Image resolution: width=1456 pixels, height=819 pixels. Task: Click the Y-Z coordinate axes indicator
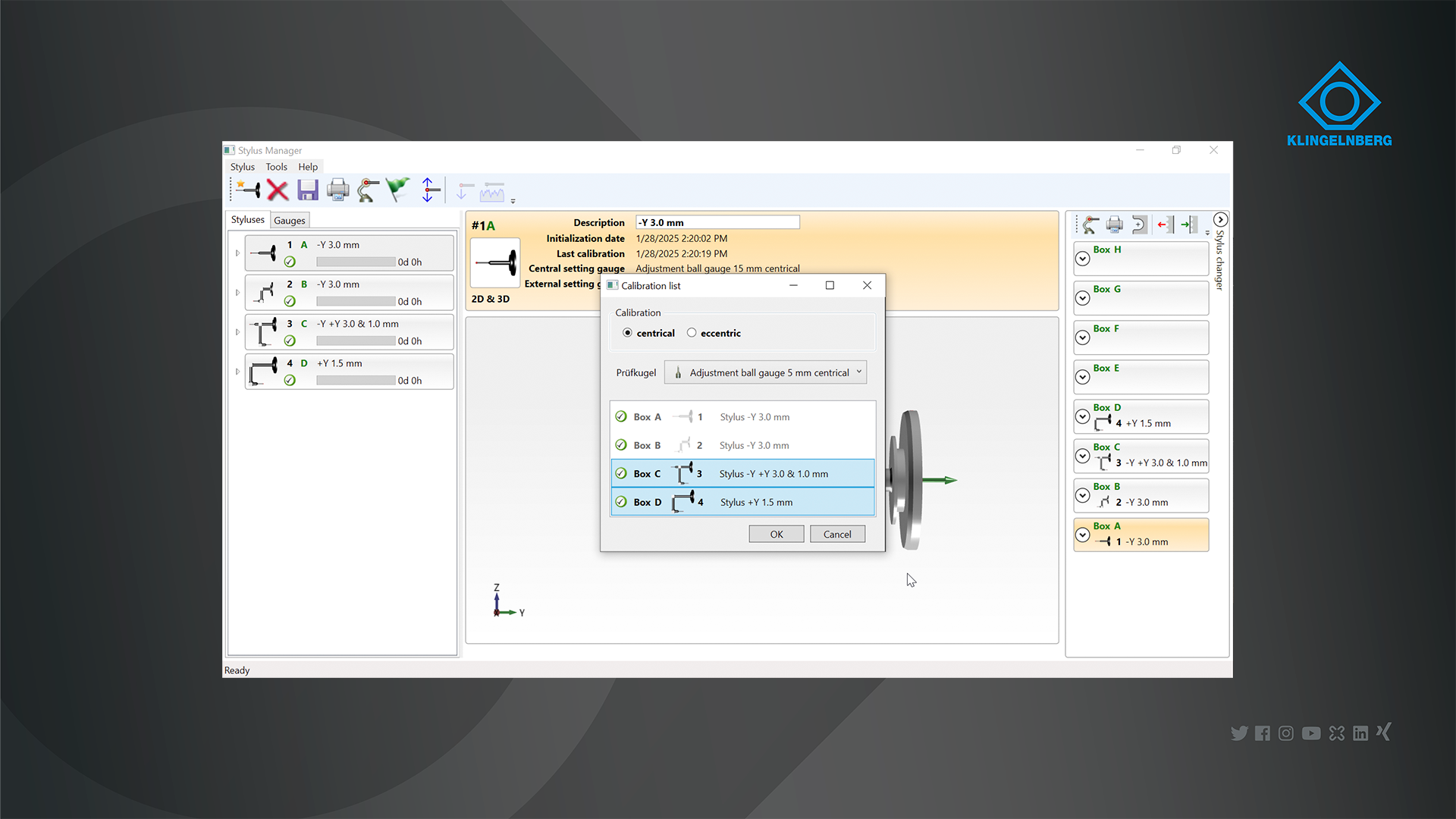(508, 601)
